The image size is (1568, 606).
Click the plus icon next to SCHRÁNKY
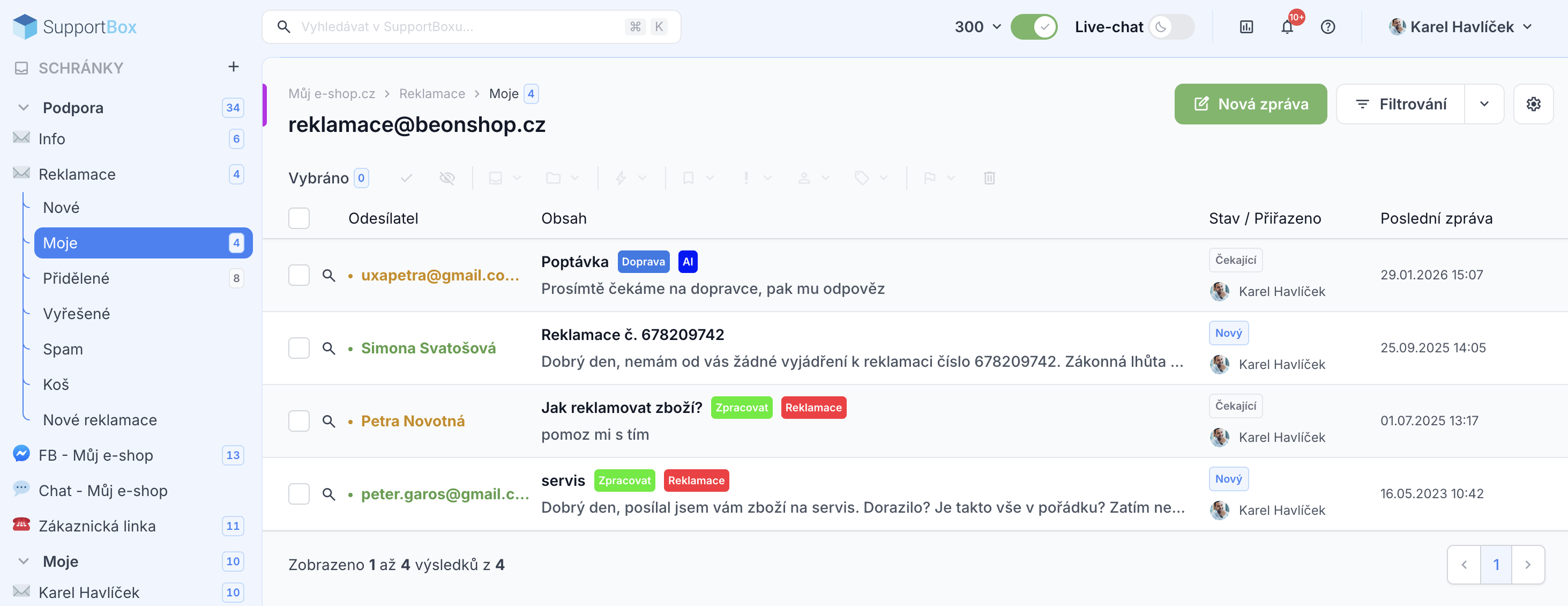233,66
